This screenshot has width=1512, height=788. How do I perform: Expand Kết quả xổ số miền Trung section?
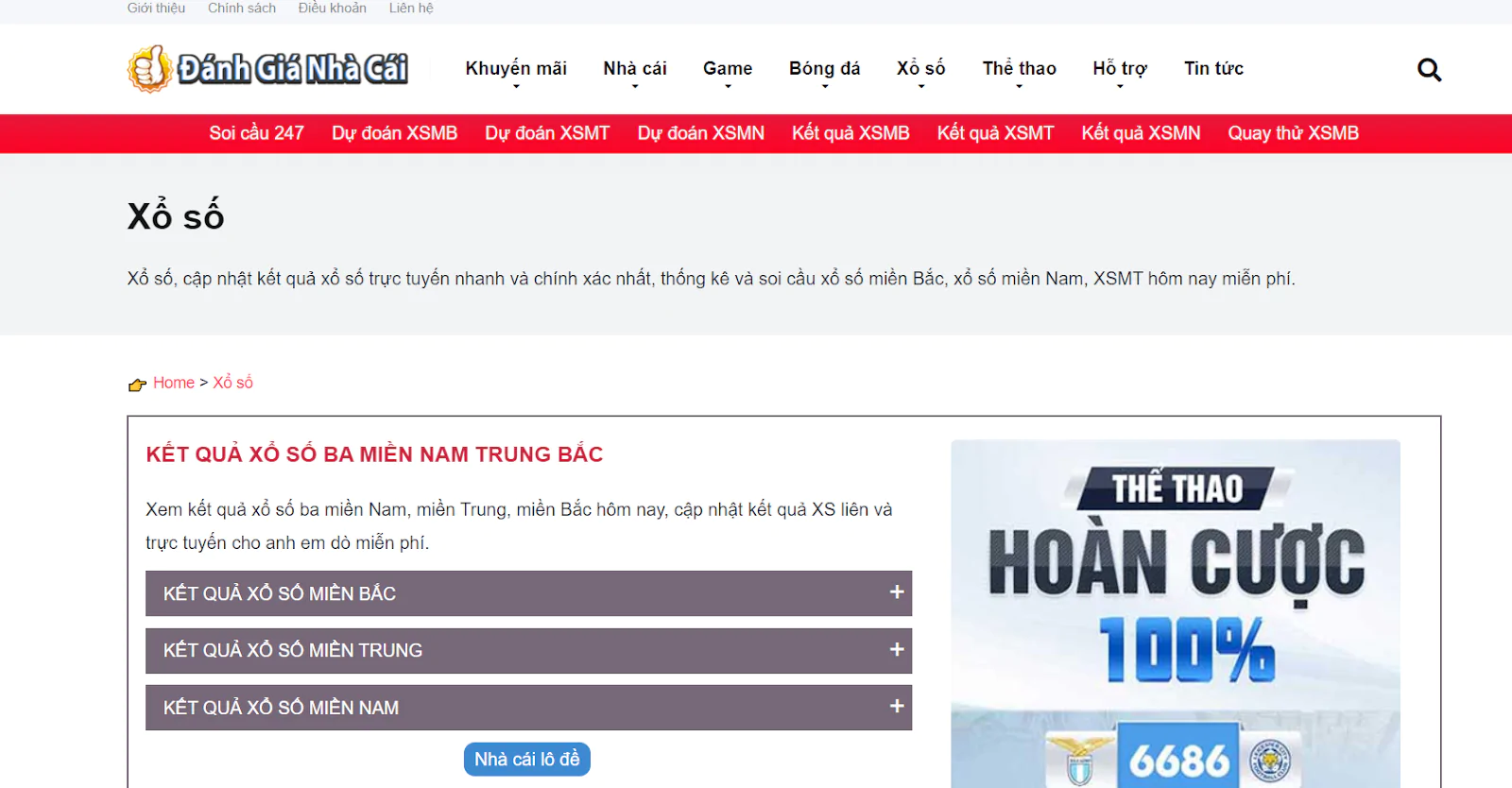528,650
